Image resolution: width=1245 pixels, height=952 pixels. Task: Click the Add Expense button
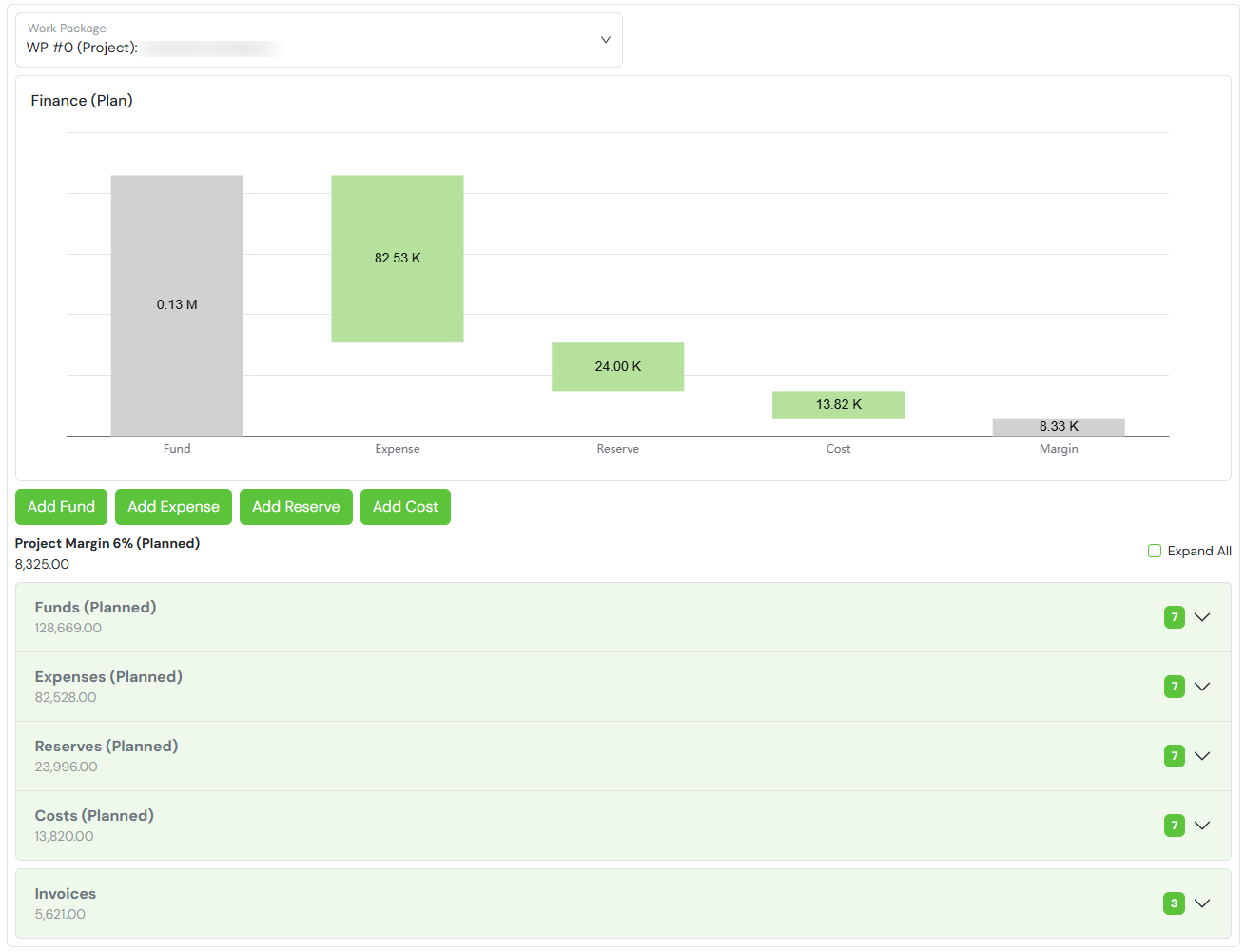pos(173,507)
